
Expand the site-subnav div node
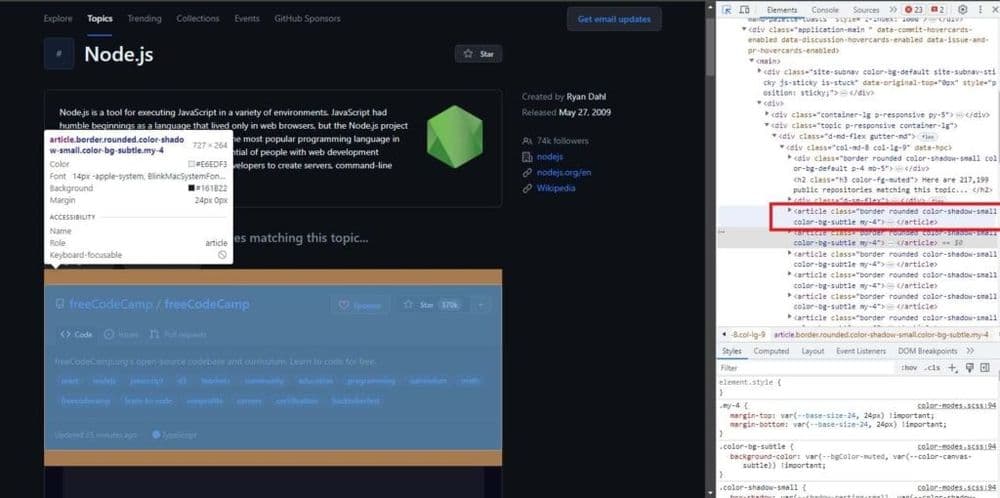pos(759,71)
